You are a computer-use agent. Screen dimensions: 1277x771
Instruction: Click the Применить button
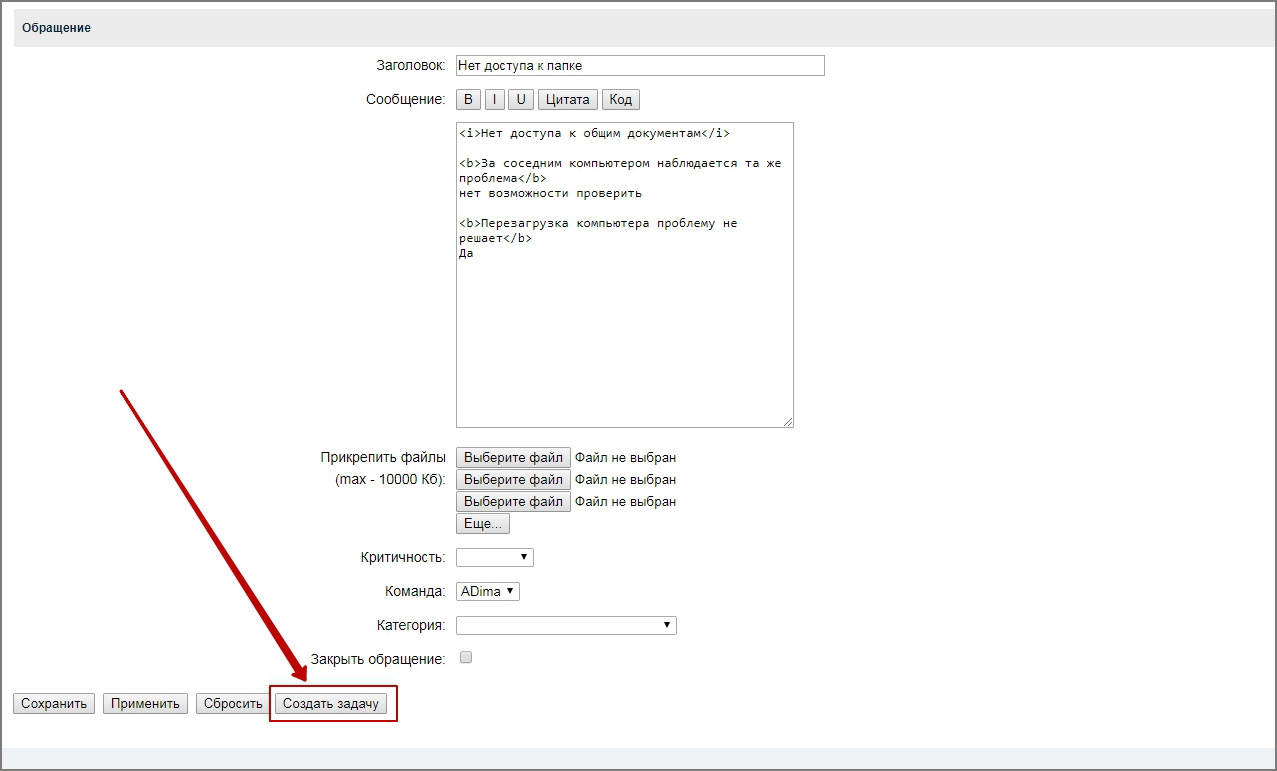pos(145,704)
